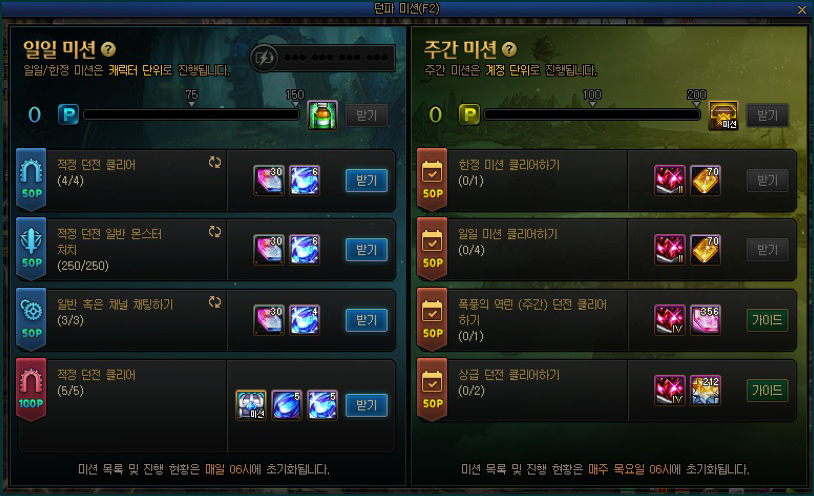
Task: Refresh the 일반 혹은 채널 채팅하기 mission
Action: point(214,302)
